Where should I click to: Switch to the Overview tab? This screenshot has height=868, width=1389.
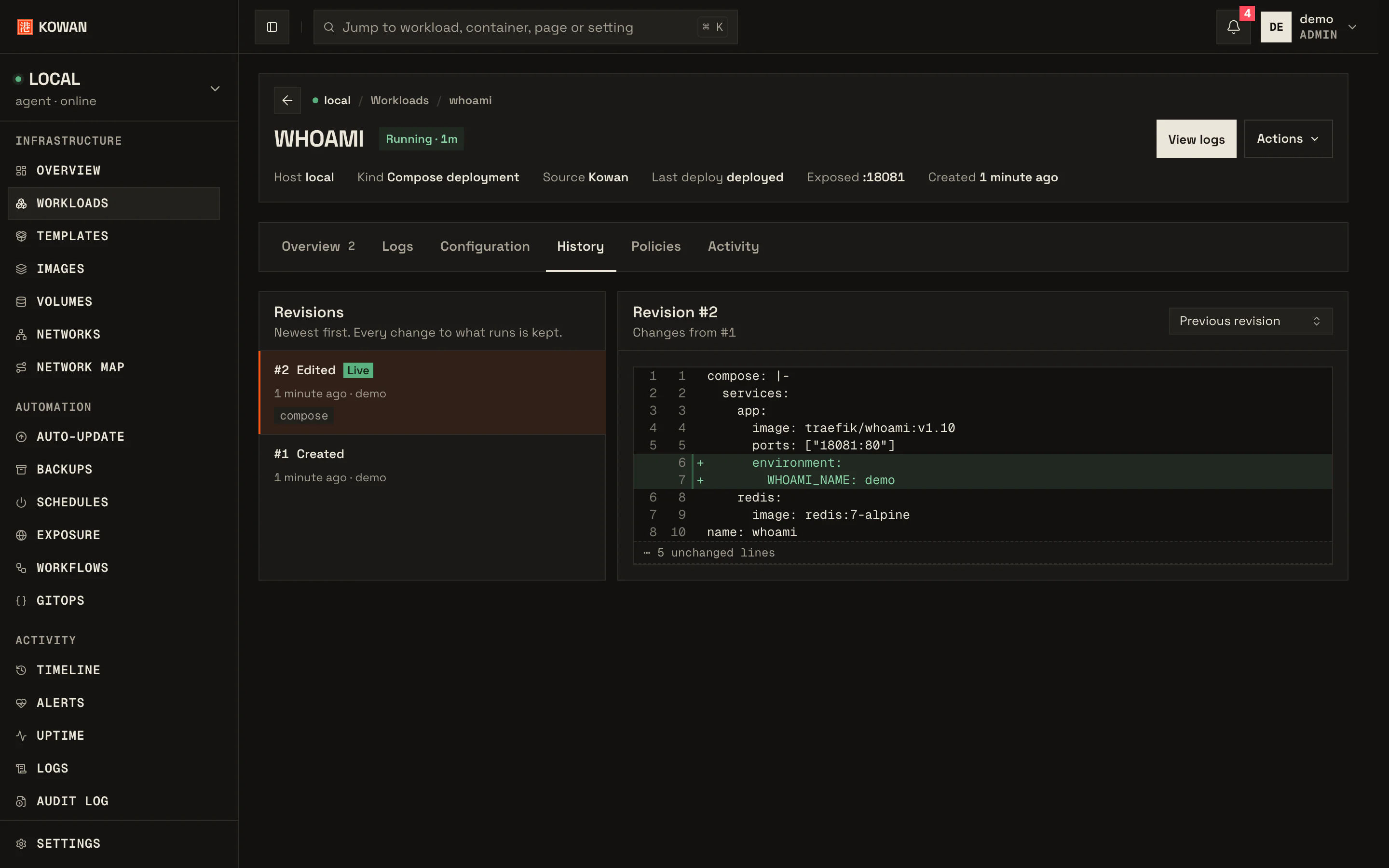[318, 246]
